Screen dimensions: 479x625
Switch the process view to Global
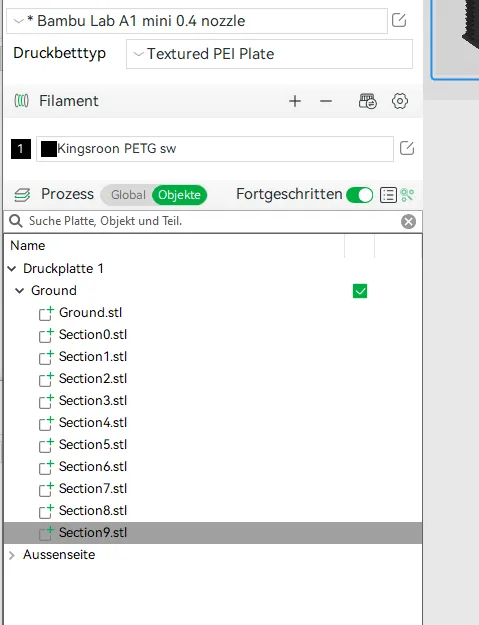pos(128,195)
